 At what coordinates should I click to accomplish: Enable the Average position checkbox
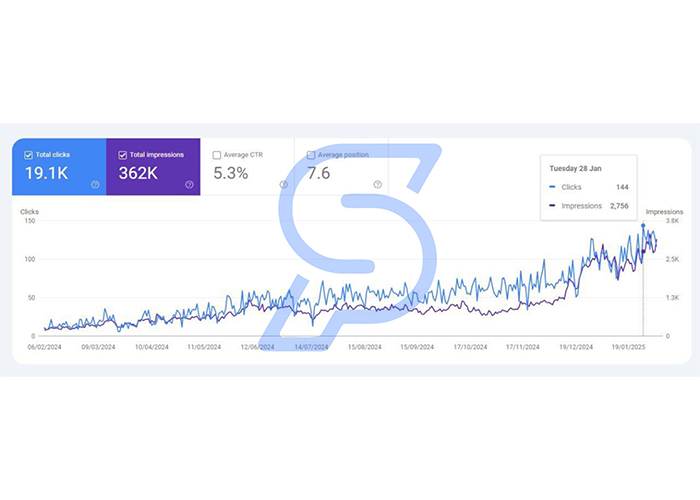[311, 155]
